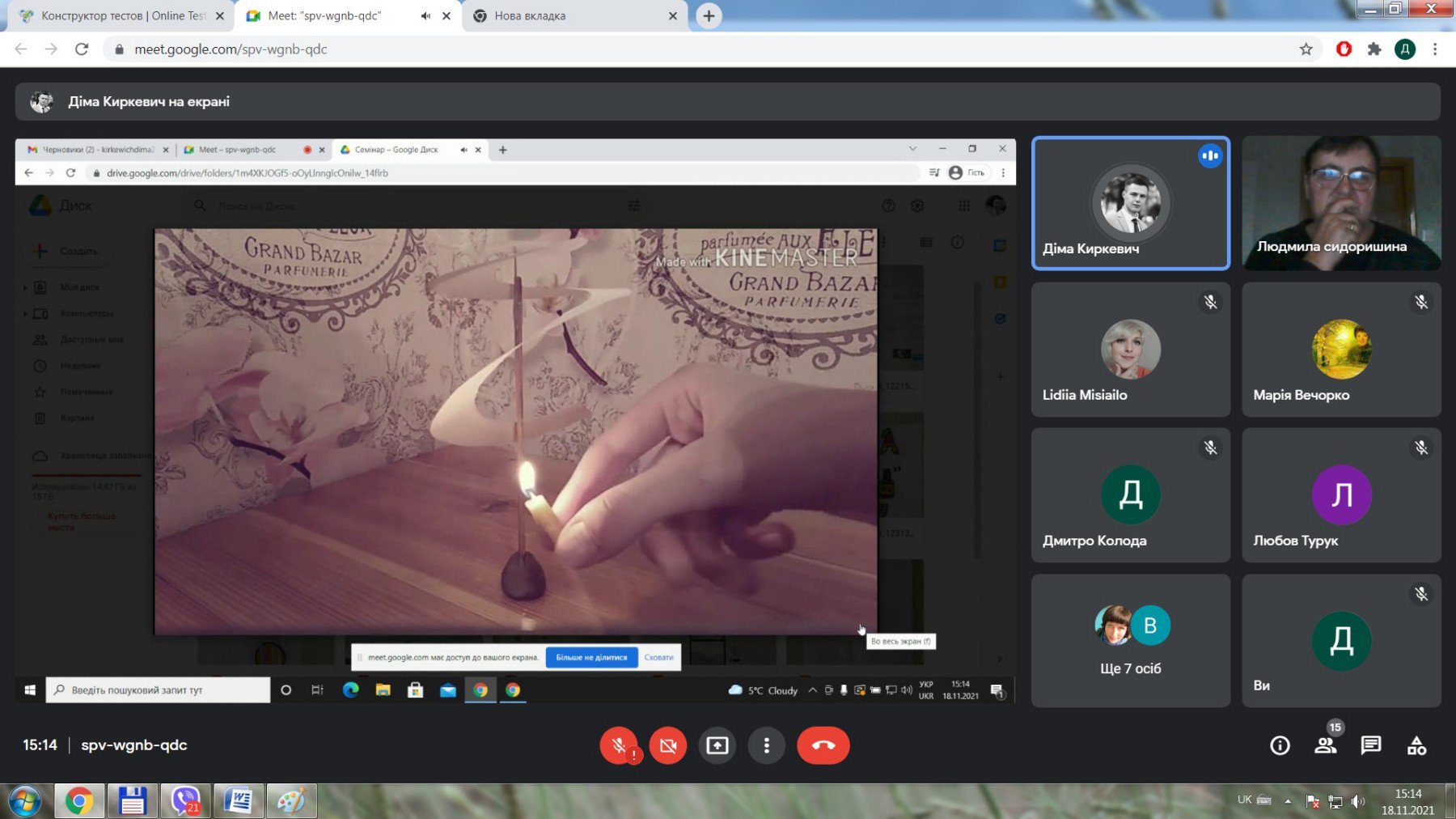The height and width of the screenshot is (819, 1456).
Task: Open meeting details info icon
Action: tap(1280, 745)
